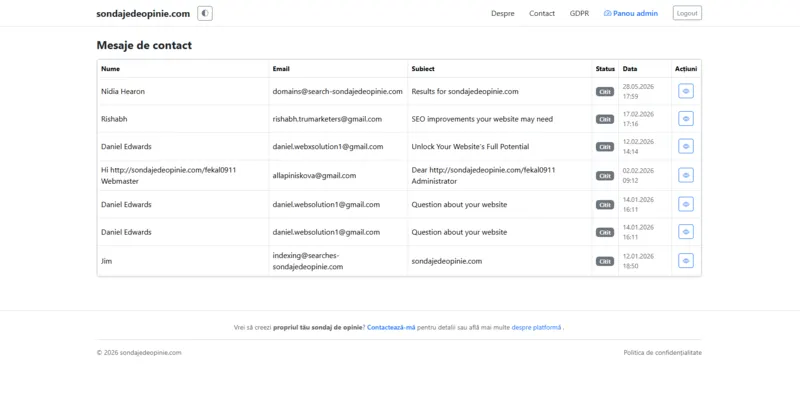Viewport: 800px width, 409px height.
Task: Click subject SEO improvements your website may need
Action: click(x=482, y=119)
